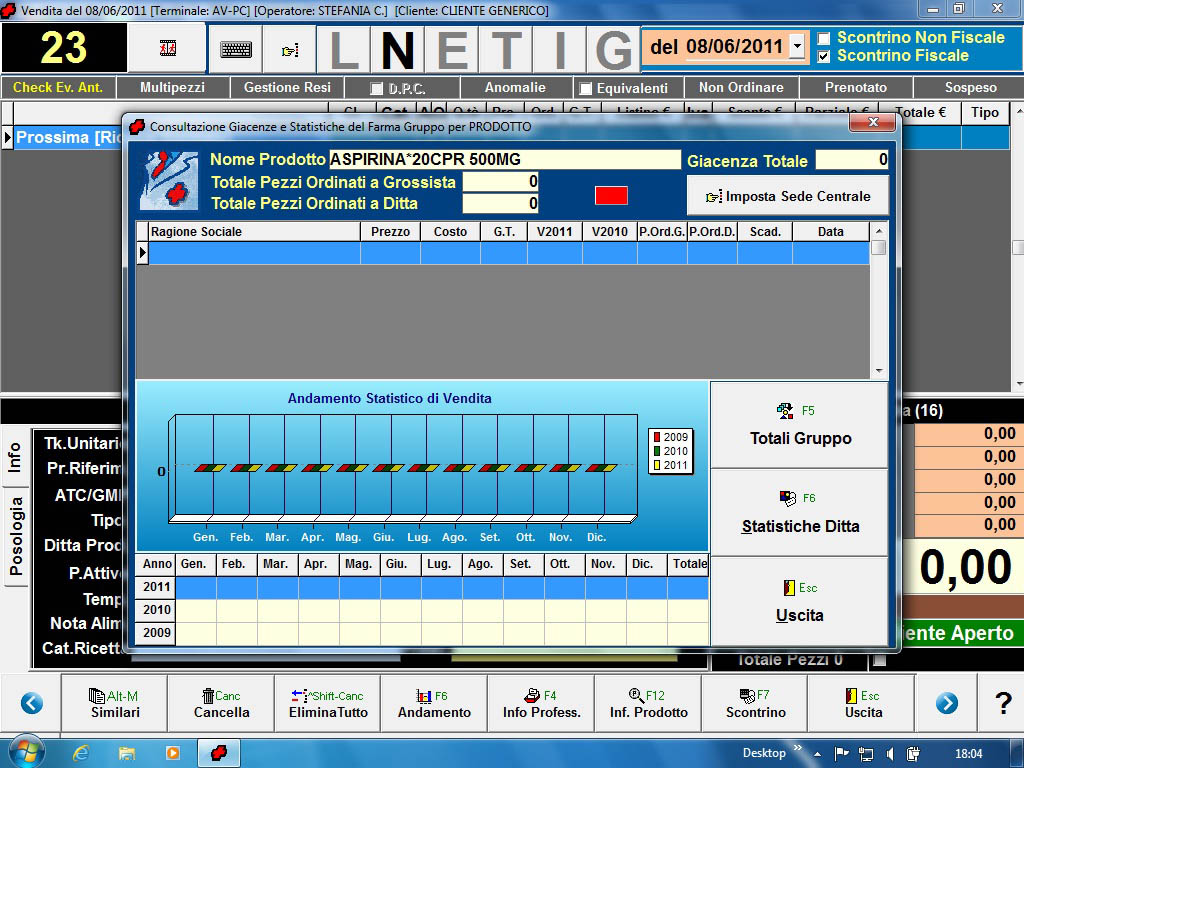Screen dimensions: 1204x900
Task: Enable Scontrino Non Fiscale checkbox
Action: pos(824,38)
